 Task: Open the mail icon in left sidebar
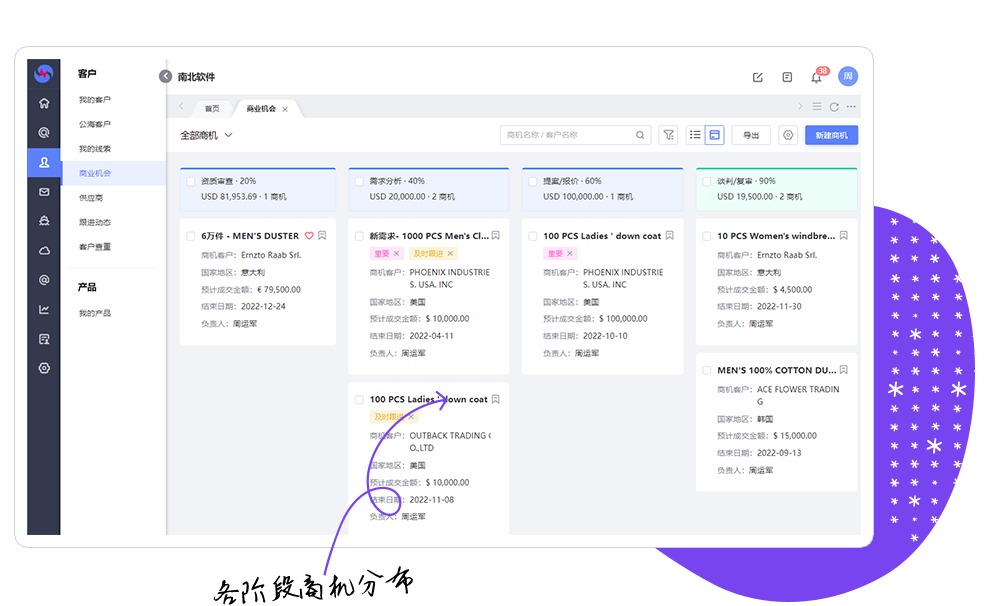tap(44, 192)
